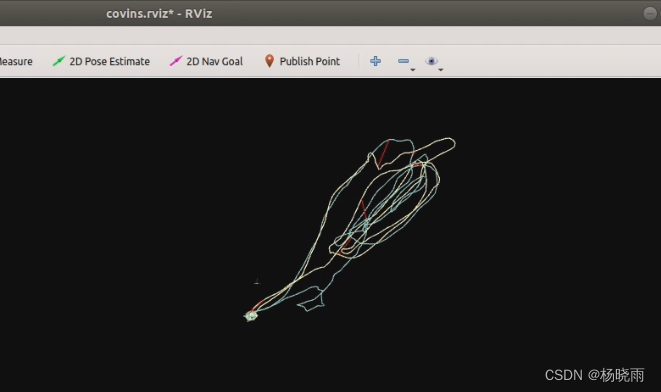Minimize the RViz window
The height and width of the screenshot is (392, 661).
coord(650,13)
